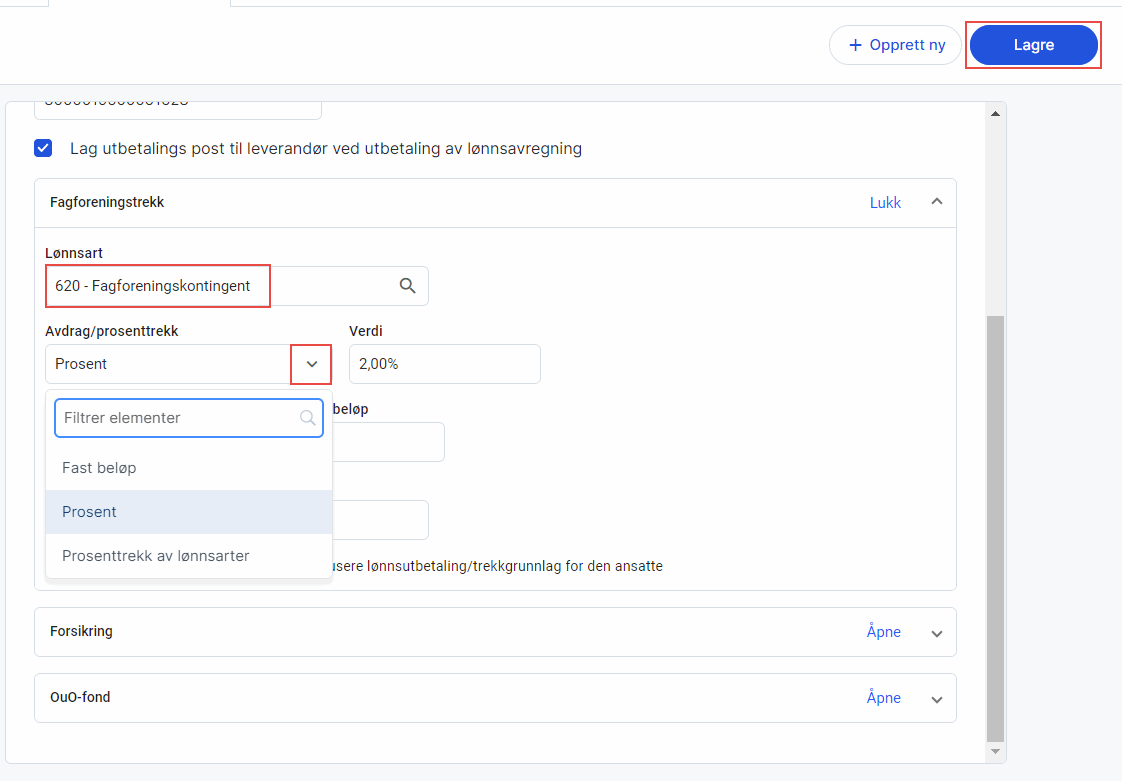This screenshot has width=1122, height=781.
Task: Click the Lønnsart search magnifier icon
Action: [x=408, y=286]
